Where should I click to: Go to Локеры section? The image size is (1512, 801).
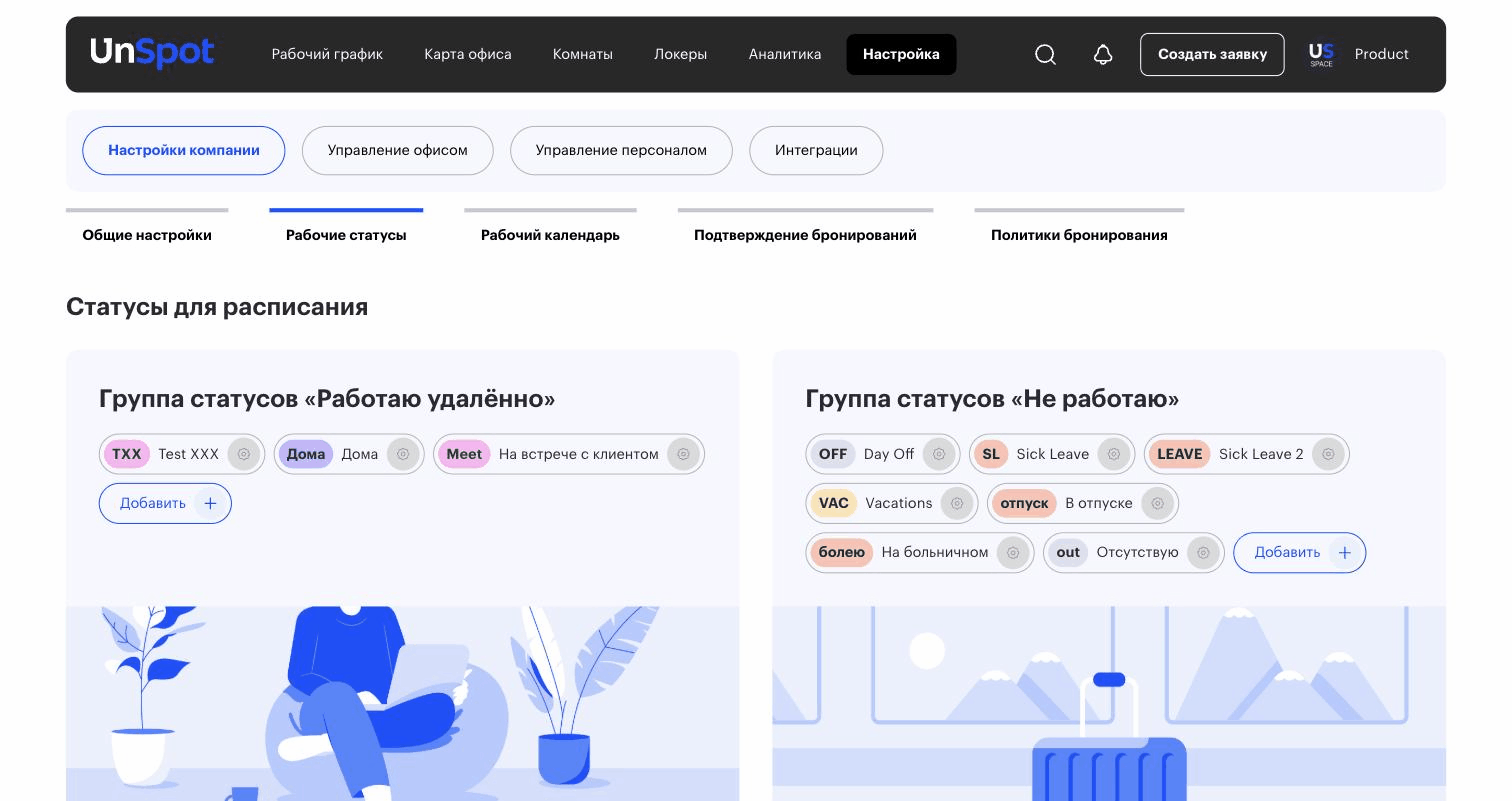pos(681,54)
